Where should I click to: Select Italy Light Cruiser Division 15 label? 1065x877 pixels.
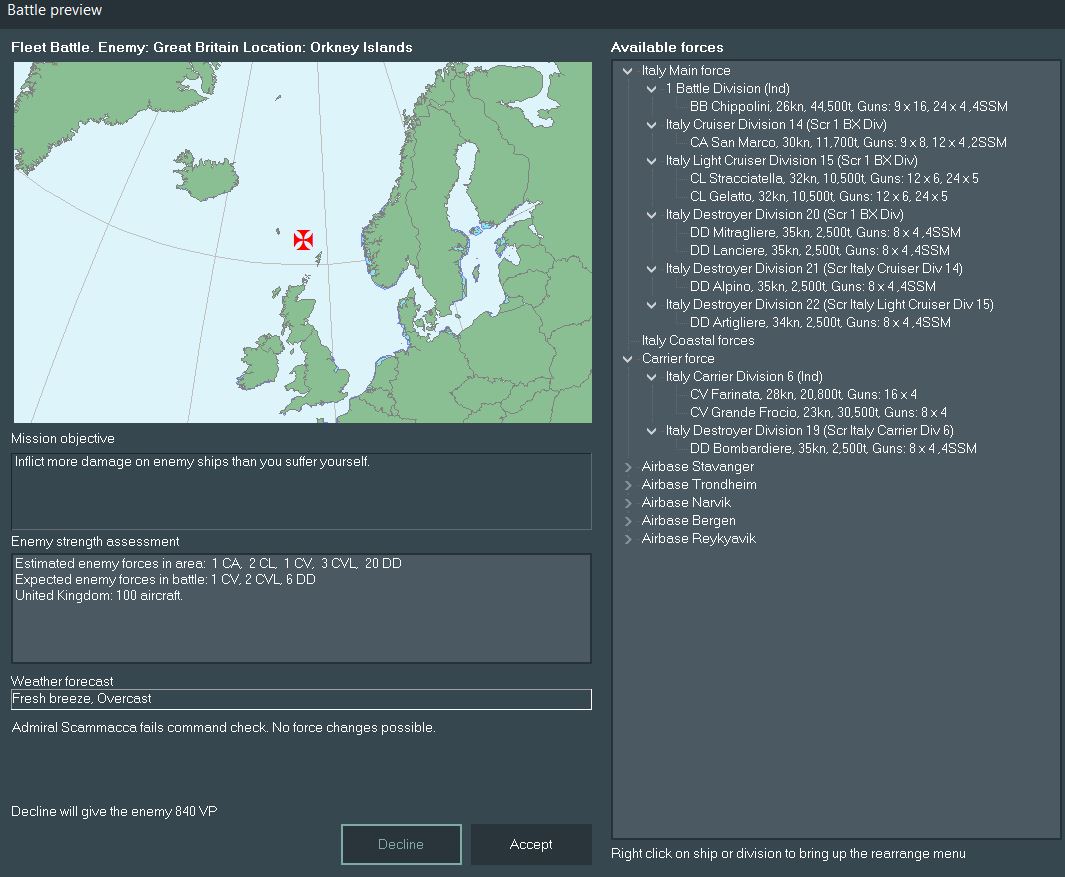(x=791, y=160)
